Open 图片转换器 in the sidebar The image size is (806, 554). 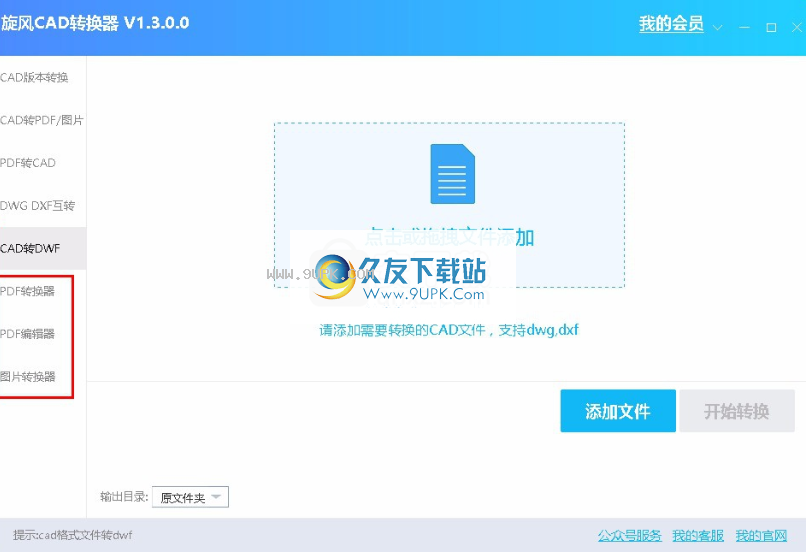[28, 377]
